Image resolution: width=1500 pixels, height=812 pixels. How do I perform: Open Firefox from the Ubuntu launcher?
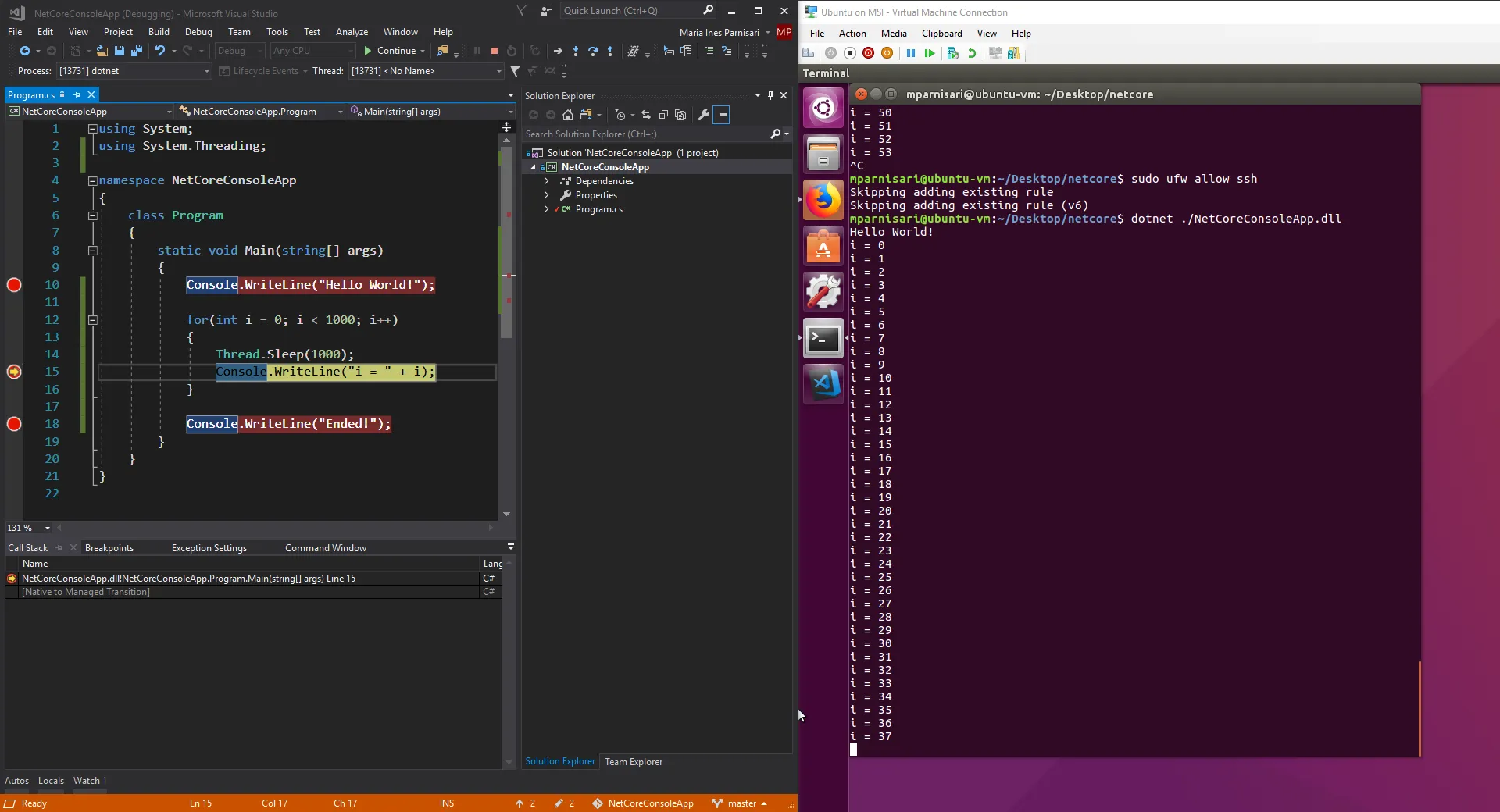tap(823, 200)
